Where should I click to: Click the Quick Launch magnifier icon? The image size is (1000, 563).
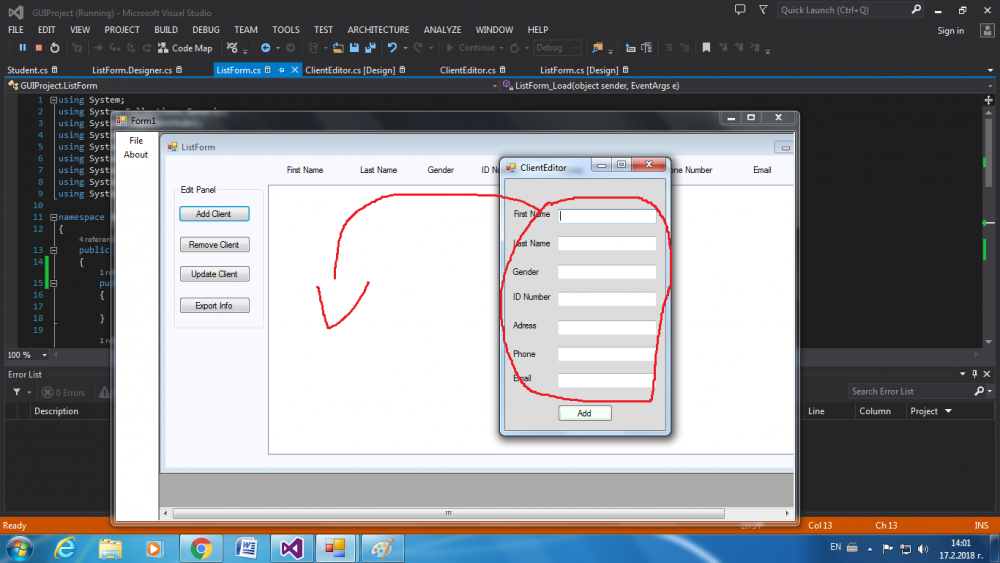pyautogui.click(x=916, y=10)
